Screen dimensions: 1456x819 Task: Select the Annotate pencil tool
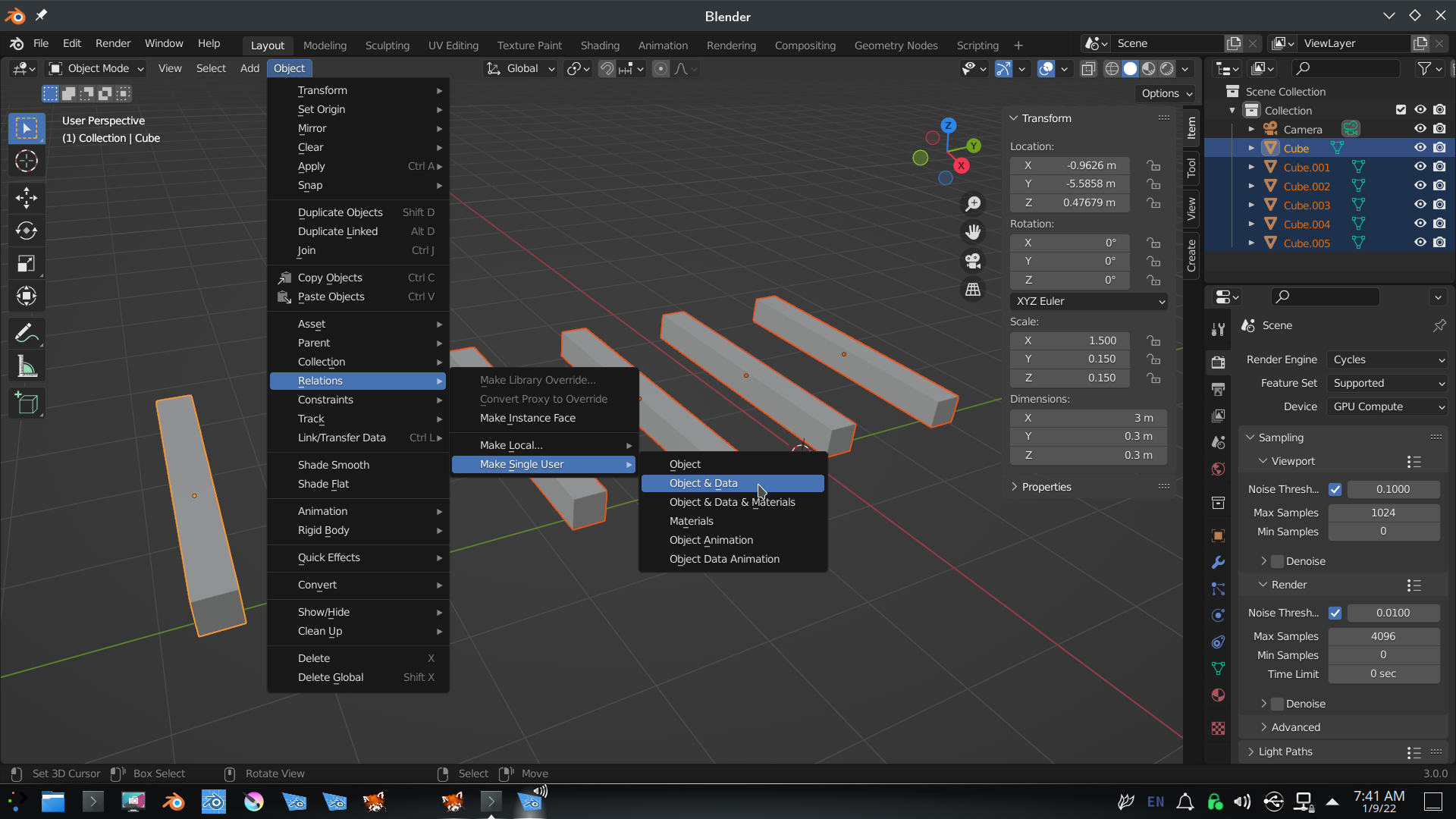(27, 333)
